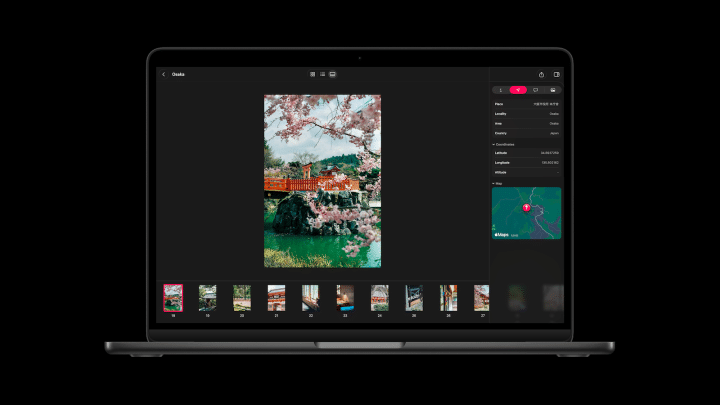Toggle the inspector sidebar panel
This screenshot has height=405, width=720.
[x=557, y=74]
